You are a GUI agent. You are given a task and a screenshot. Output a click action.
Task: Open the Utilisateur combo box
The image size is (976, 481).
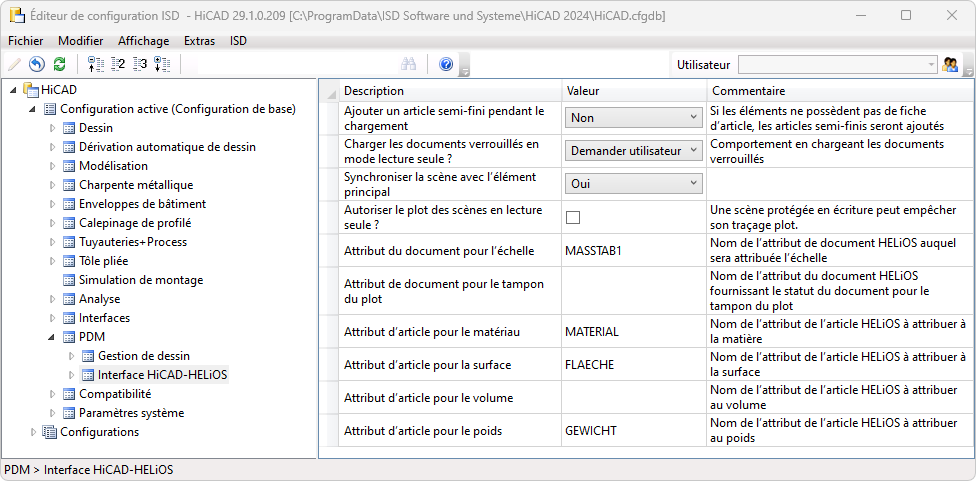tap(837, 64)
